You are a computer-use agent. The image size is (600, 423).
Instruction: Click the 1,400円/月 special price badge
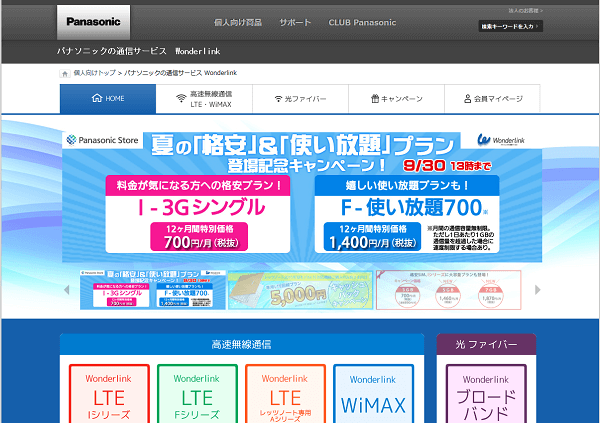point(372,237)
